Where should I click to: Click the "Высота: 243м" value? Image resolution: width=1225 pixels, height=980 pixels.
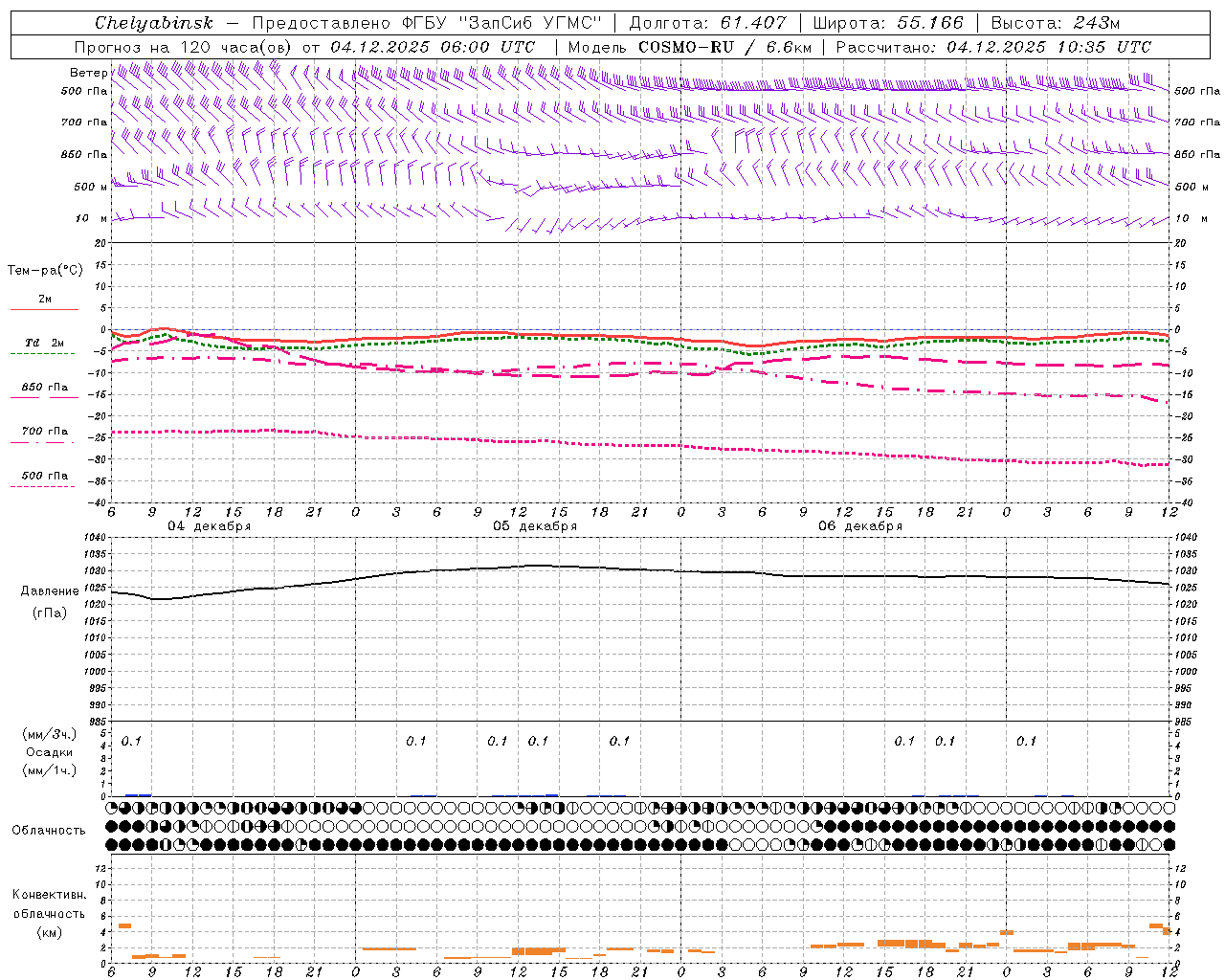(x=1056, y=23)
